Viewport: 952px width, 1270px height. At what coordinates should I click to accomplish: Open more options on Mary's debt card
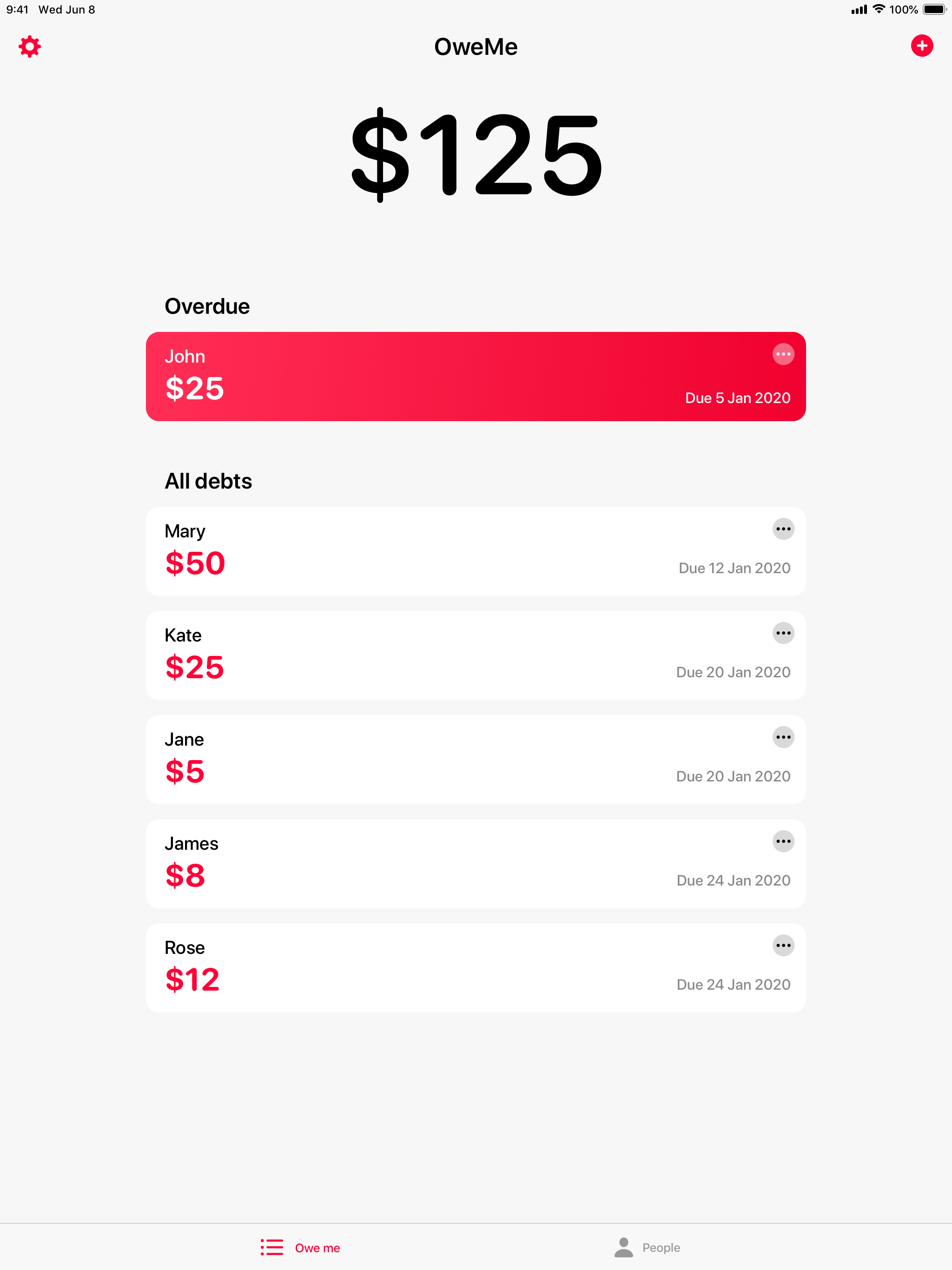coord(783,529)
